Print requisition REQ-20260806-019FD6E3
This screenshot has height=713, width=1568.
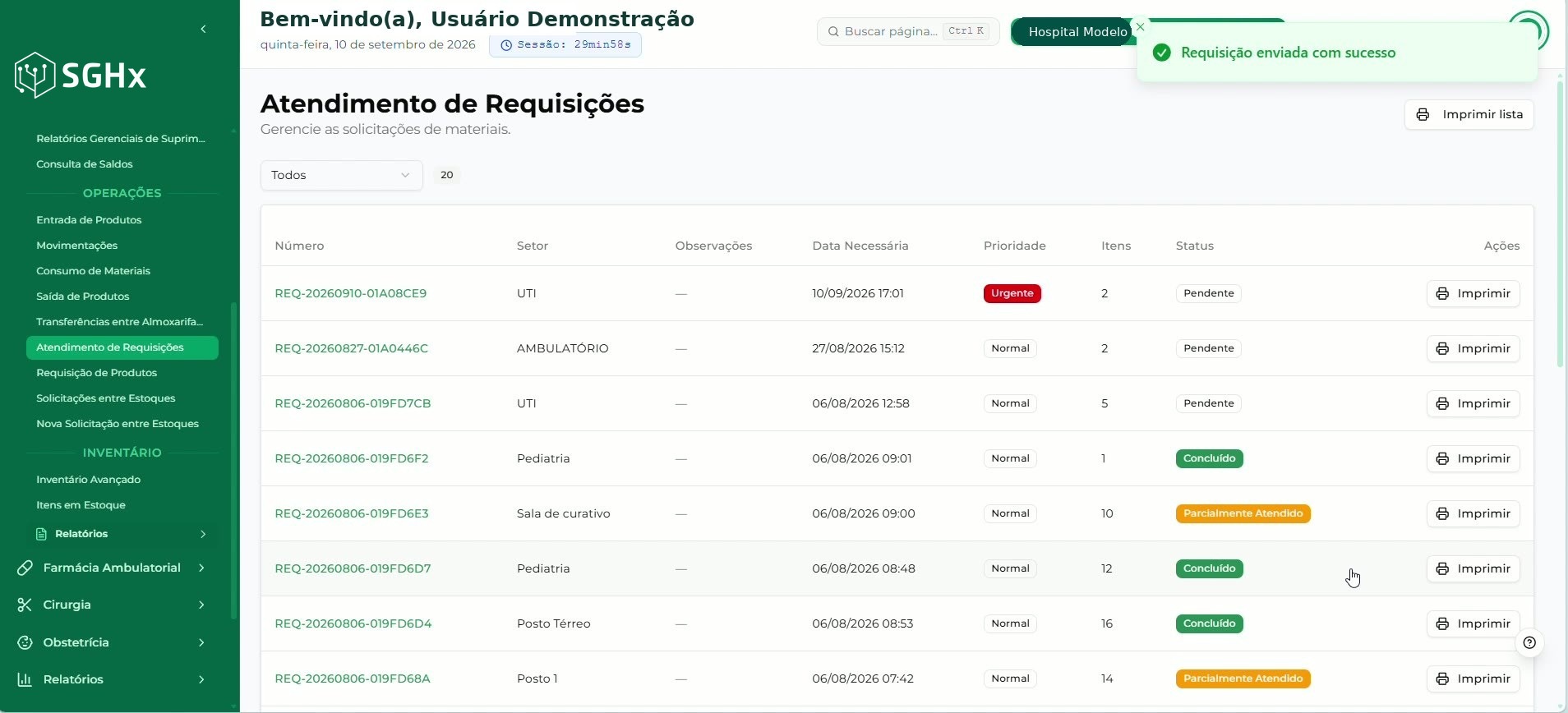1473,513
